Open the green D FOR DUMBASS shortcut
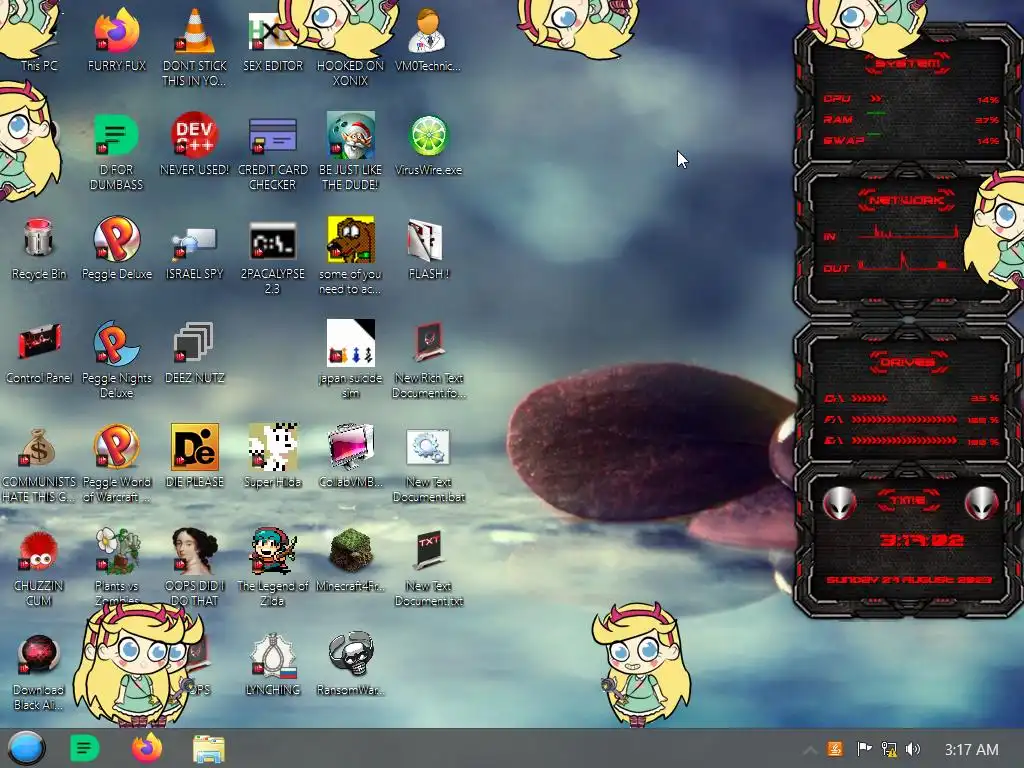This screenshot has height=768, width=1024. coord(116,135)
